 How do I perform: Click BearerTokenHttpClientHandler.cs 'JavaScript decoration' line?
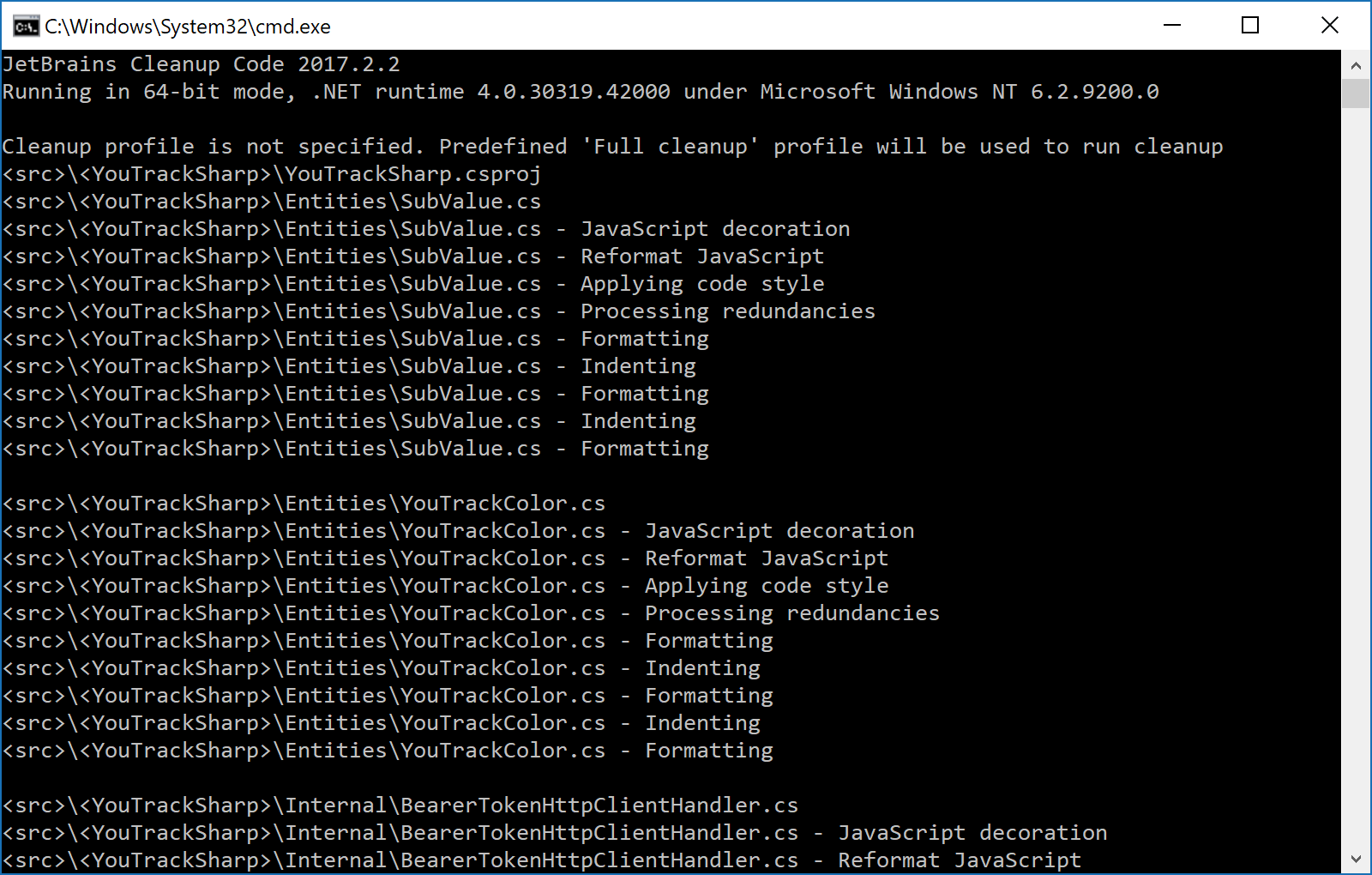point(555,833)
